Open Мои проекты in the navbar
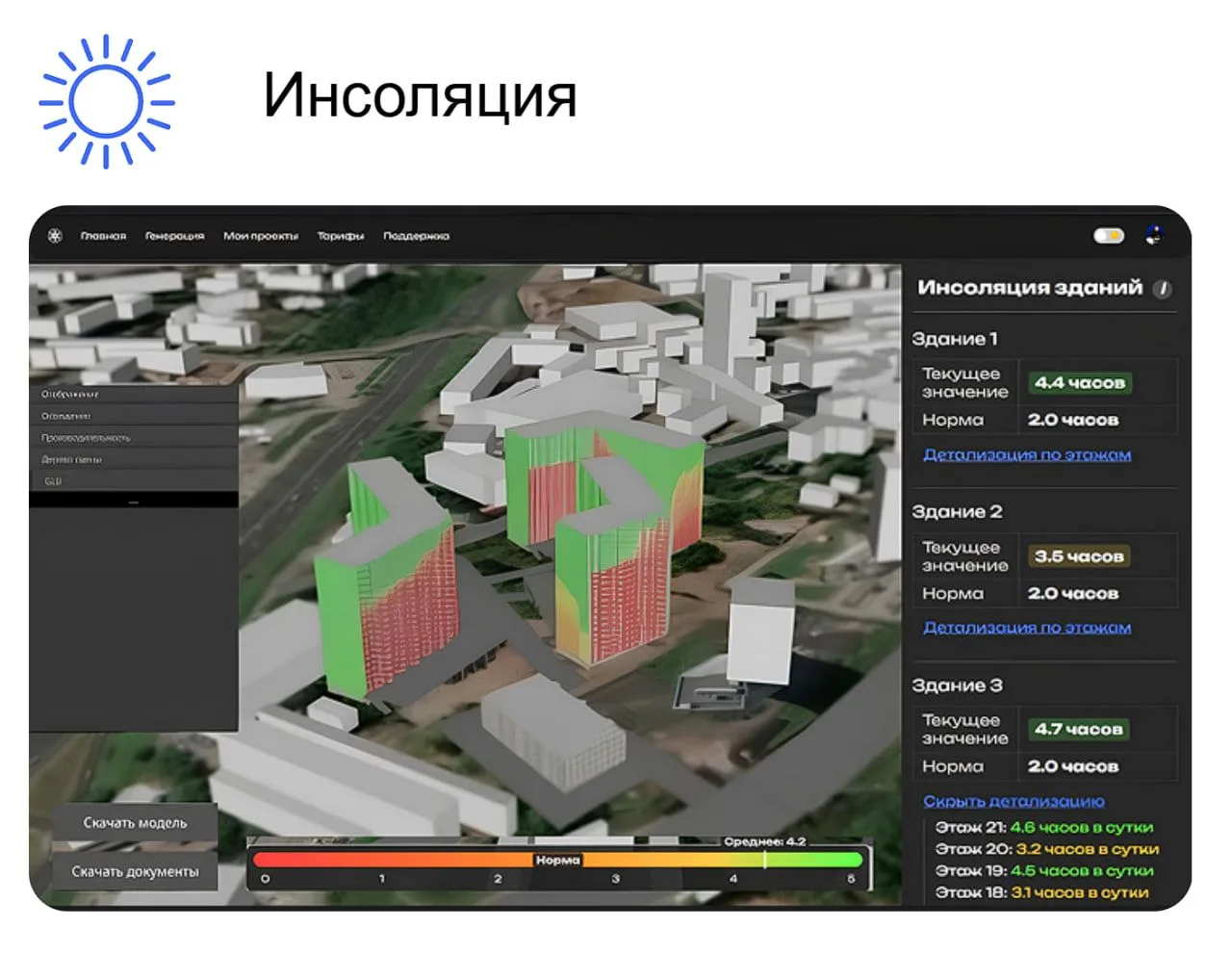1232x955 pixels. (x=261, y=236)
